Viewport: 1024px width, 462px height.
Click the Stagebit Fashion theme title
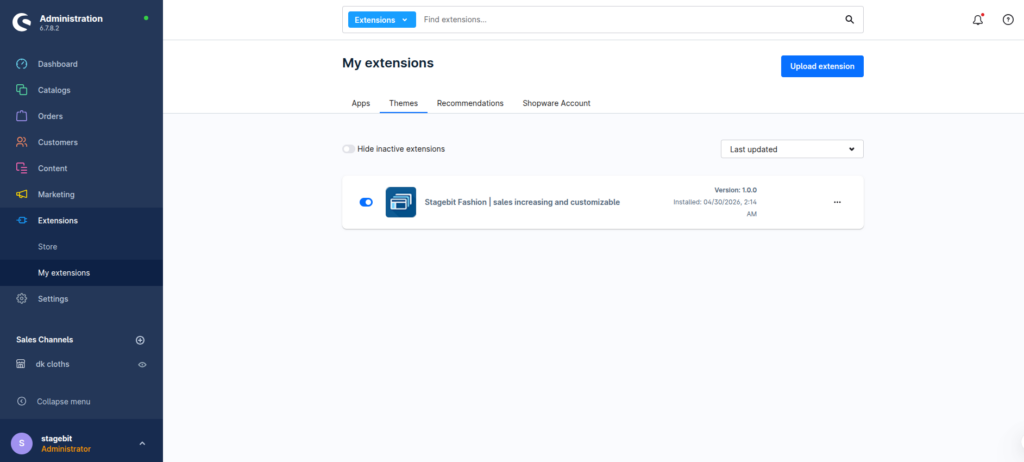(522, 203)
